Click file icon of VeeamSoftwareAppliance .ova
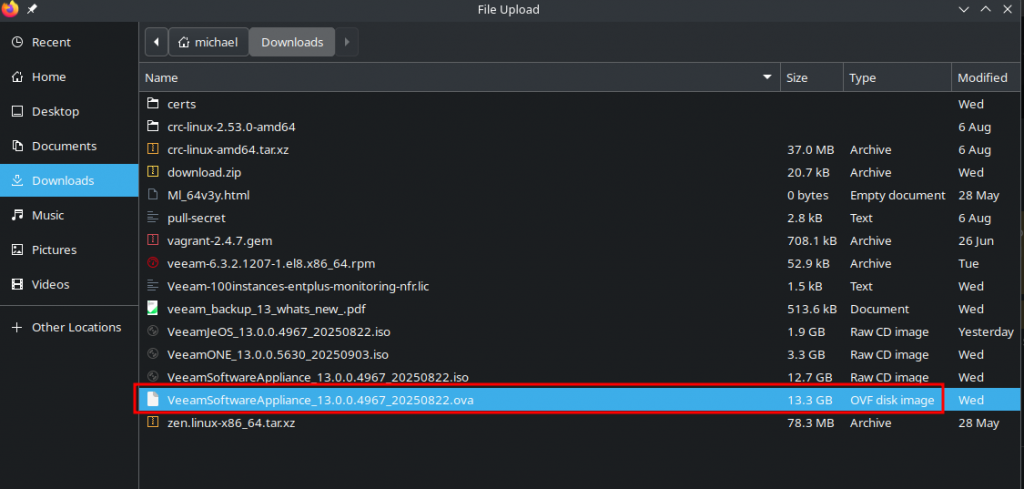1024x489 pixels. point(153,400)
